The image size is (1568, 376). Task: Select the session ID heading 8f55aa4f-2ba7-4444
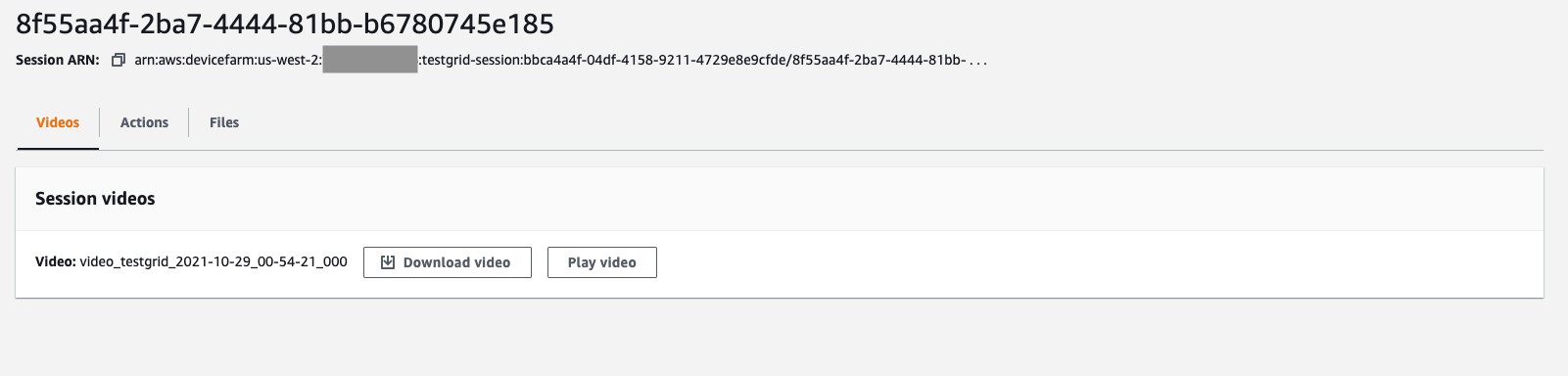[x=285, y=23]
